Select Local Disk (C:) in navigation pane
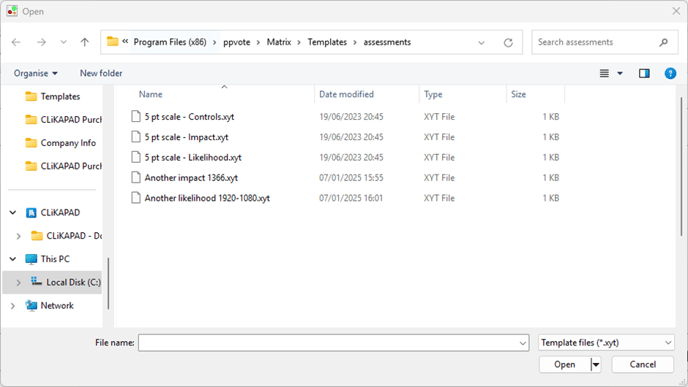 (x=73, y=283)
